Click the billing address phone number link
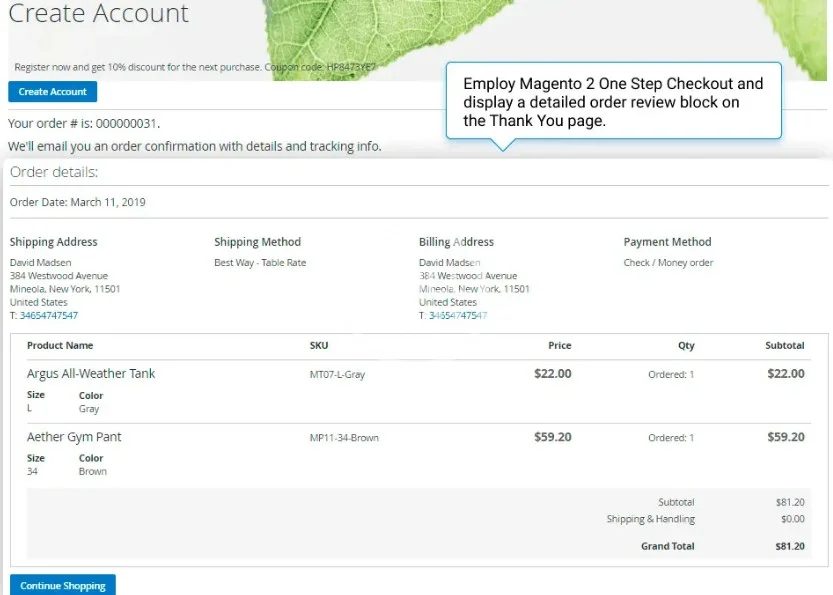833x595 pixels. [x=458, y=316]
